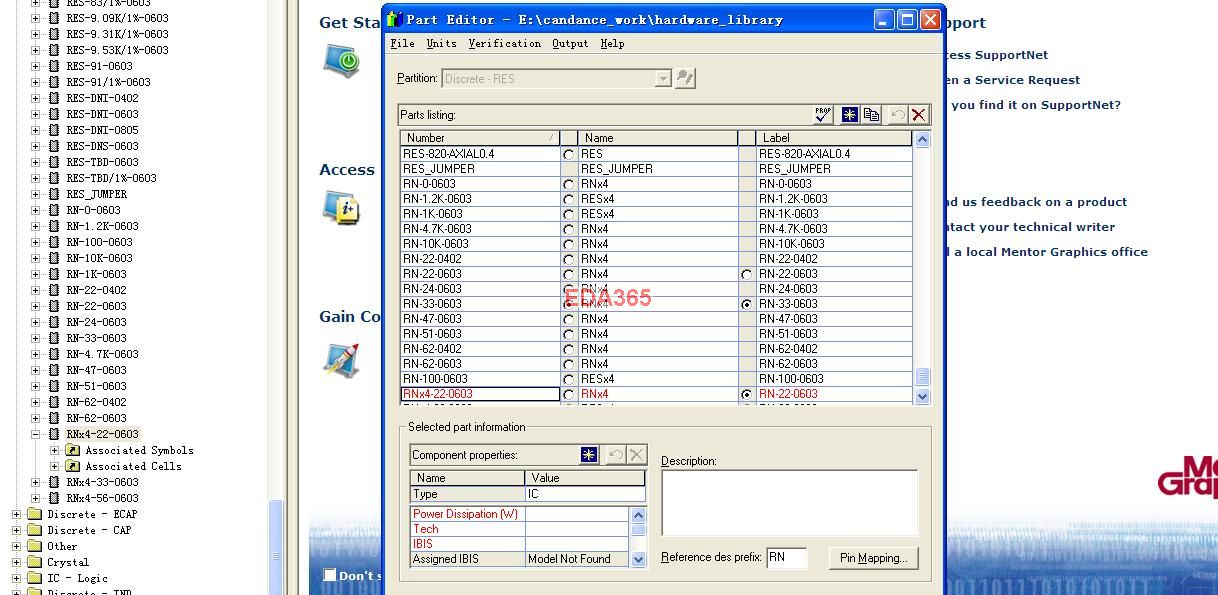Select name radio button for RN-10K-0603 row
This screenshot has height=595, width=1218.
click(569, 244)
